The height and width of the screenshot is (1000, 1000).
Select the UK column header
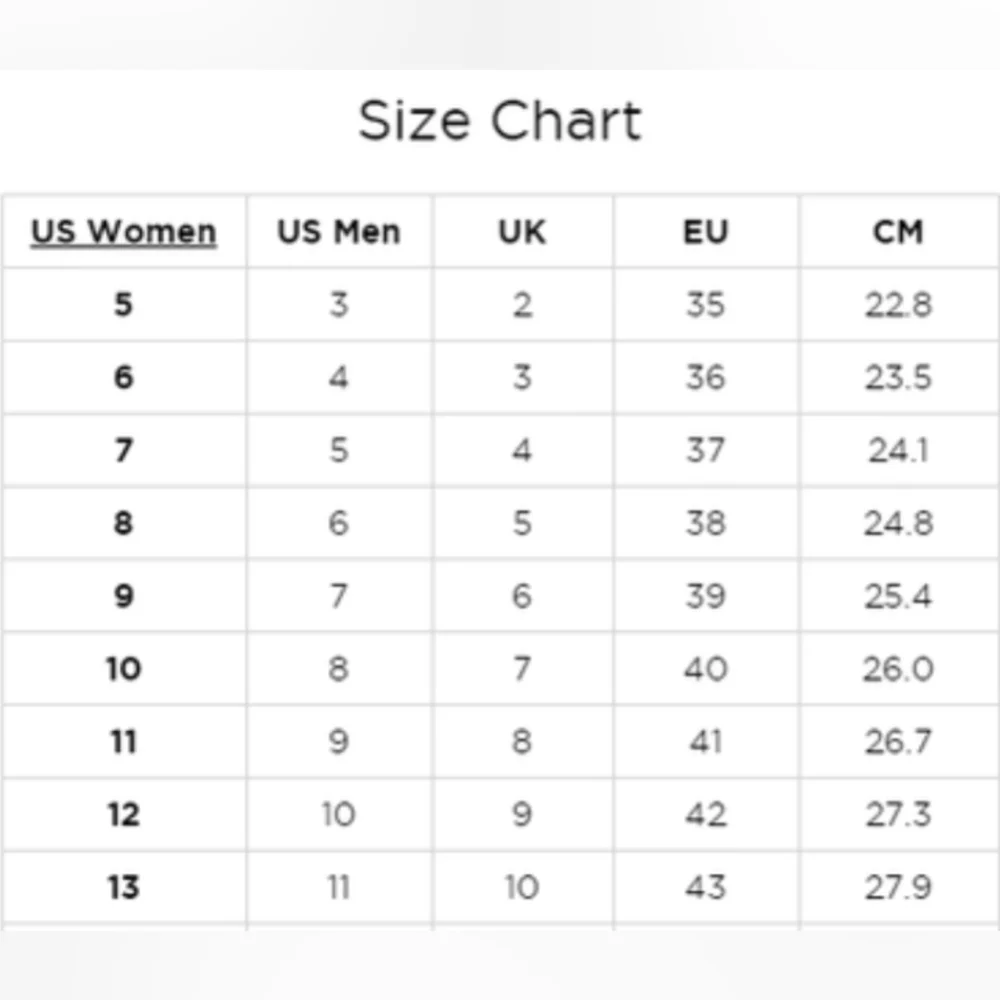(x=522, y=232)
